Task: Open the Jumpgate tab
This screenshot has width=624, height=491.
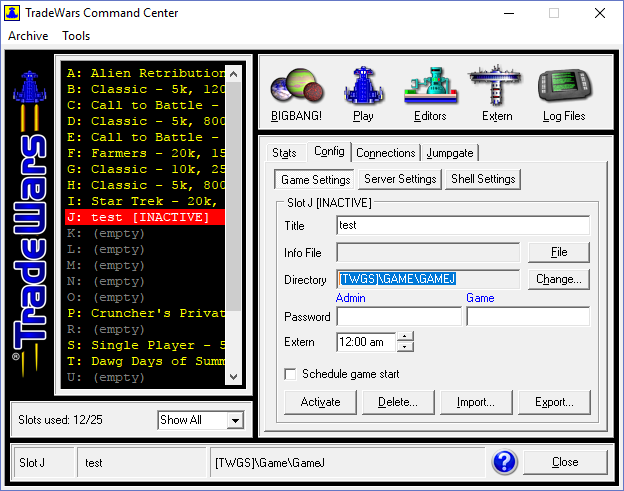Action: 450,153
